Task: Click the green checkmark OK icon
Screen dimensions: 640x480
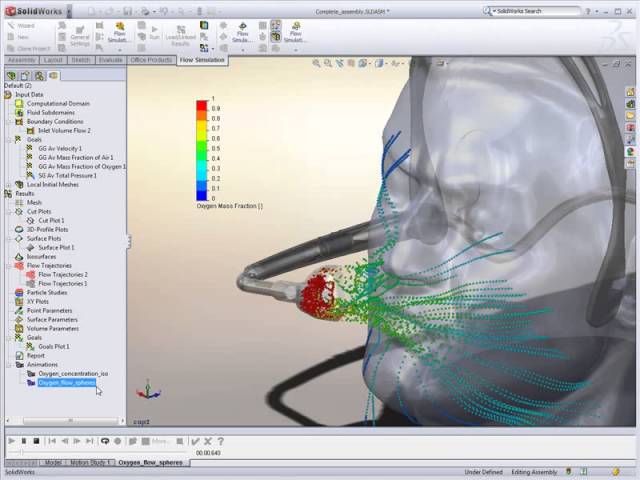Action: pyautogui.click(x=196, y=441)
